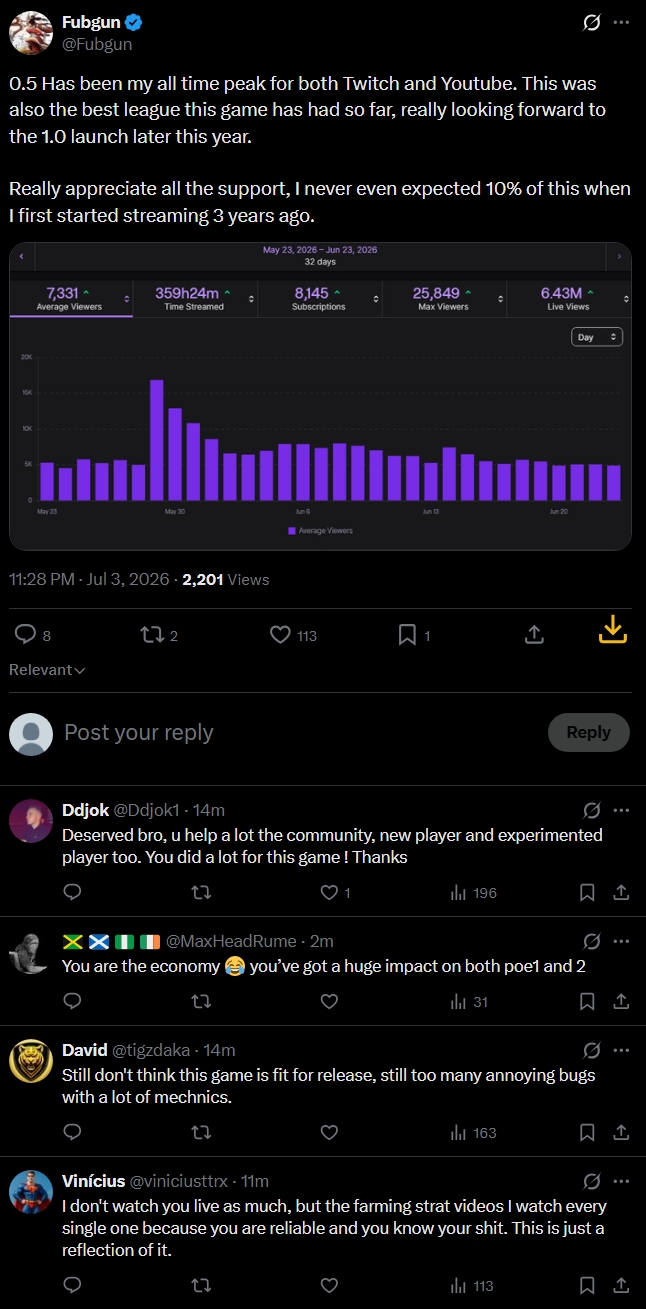Open the @tigzdaka profile link
The image size is (646, 1309).
[154, 1050]
